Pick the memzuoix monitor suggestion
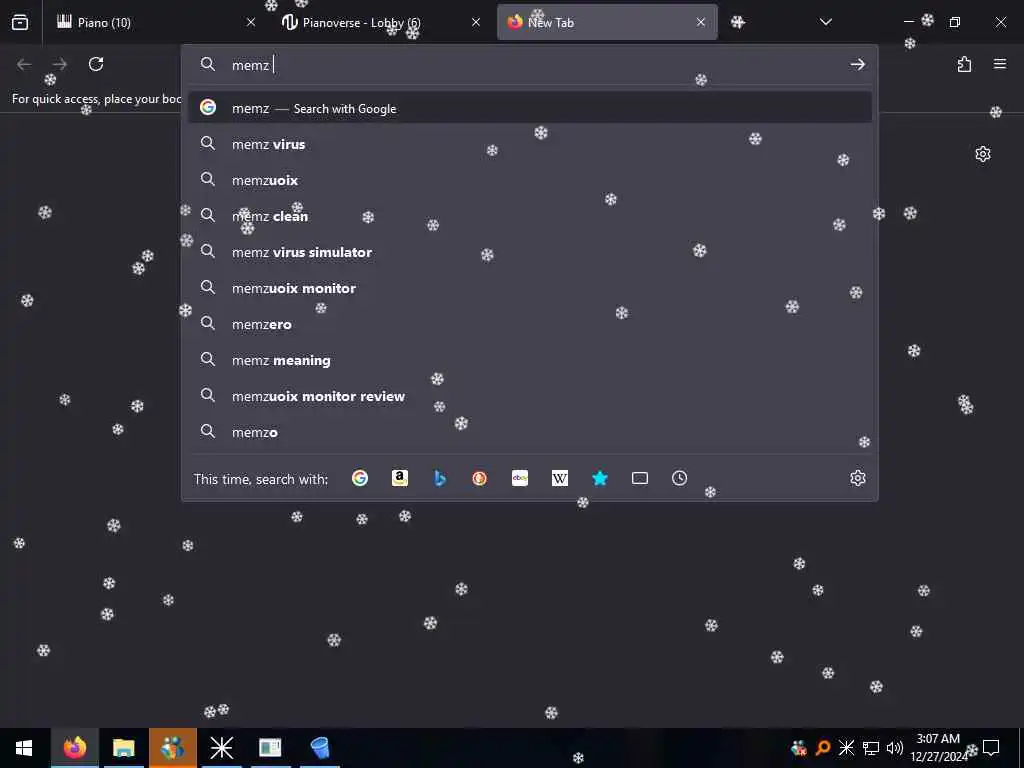 pos(530,288)
